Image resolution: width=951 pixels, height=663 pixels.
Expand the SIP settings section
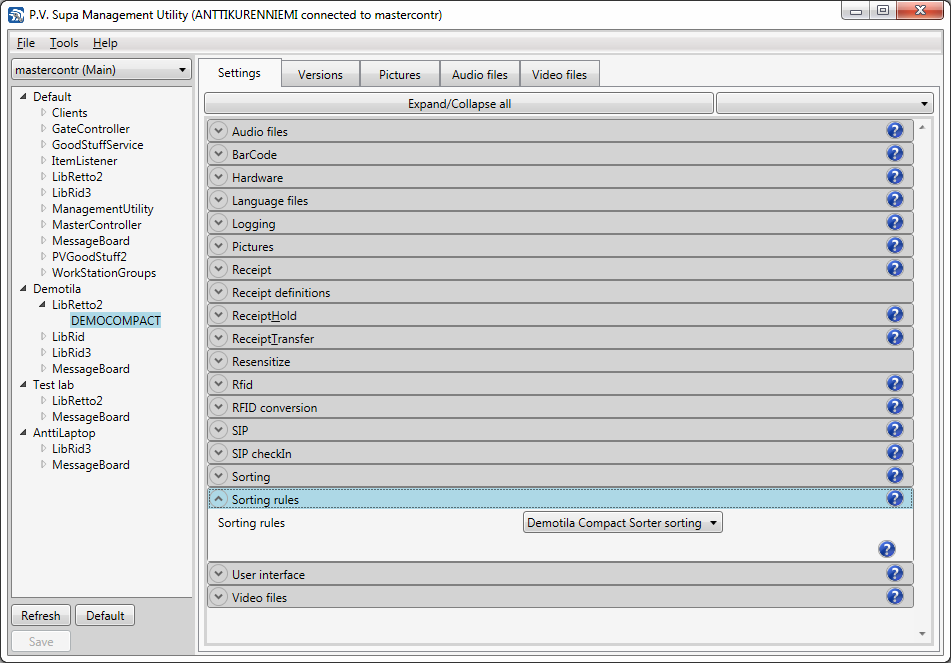click(x=218, y=430)
